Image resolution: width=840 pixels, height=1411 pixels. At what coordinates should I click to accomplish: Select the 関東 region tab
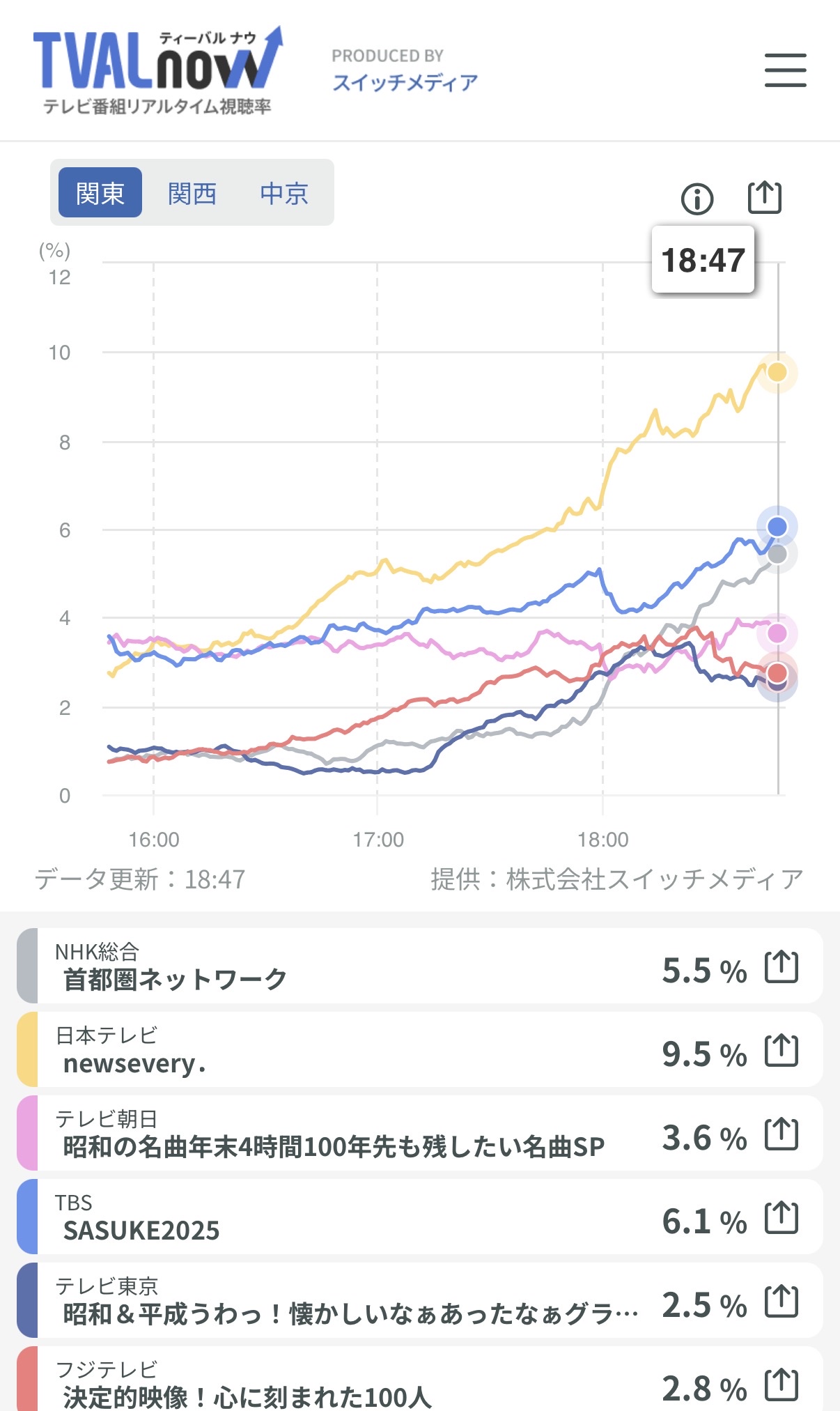click(x=100, y=193)
